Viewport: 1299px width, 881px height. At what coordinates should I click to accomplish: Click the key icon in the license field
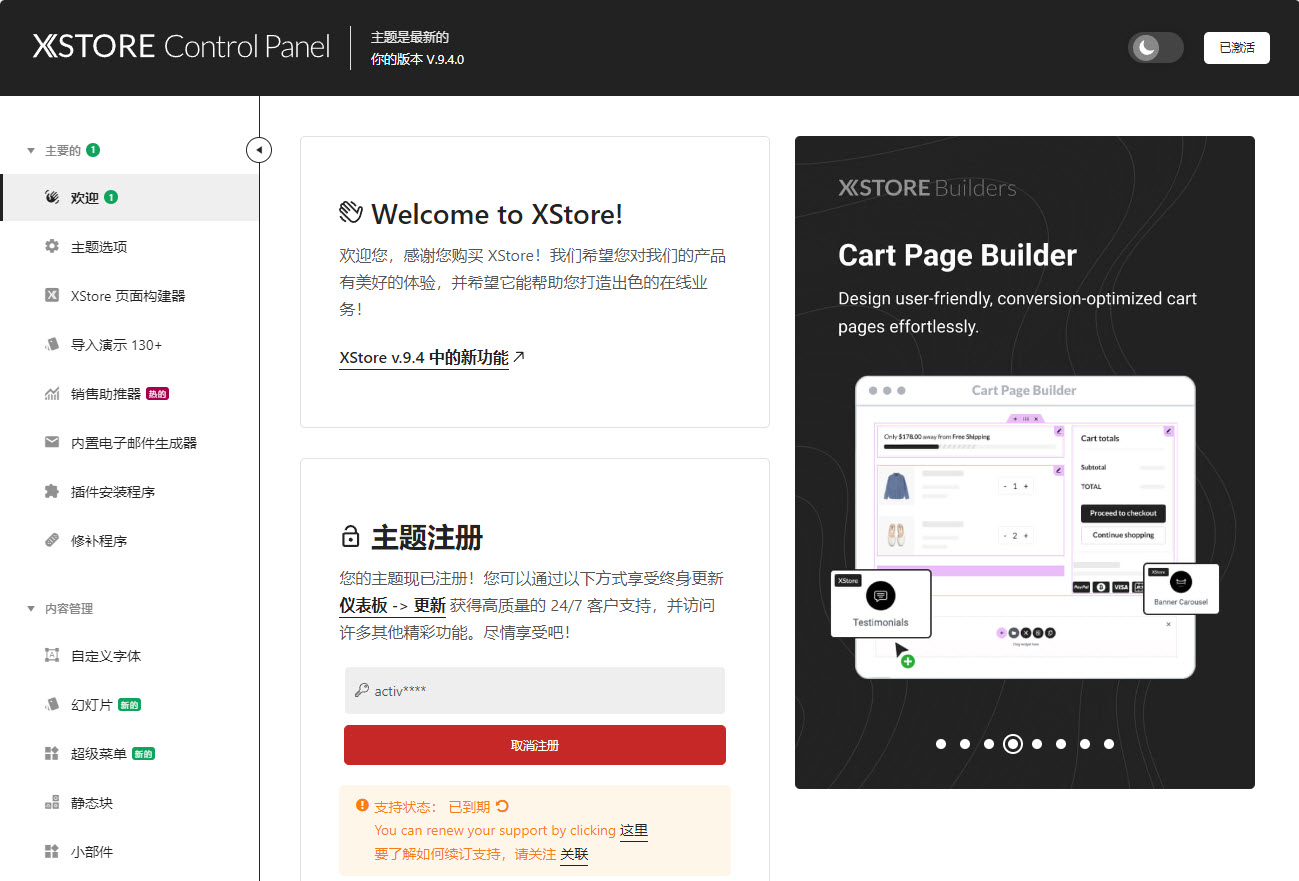(362, 690)
